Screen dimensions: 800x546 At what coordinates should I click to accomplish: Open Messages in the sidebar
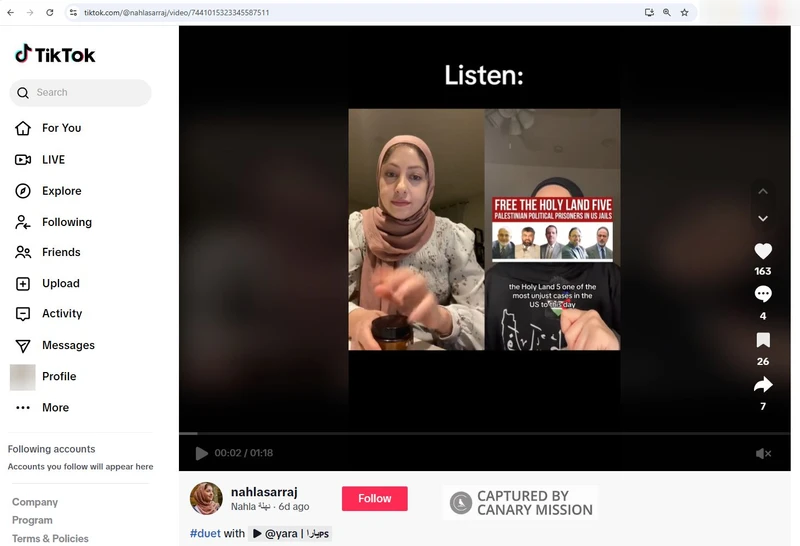(68, 345)
